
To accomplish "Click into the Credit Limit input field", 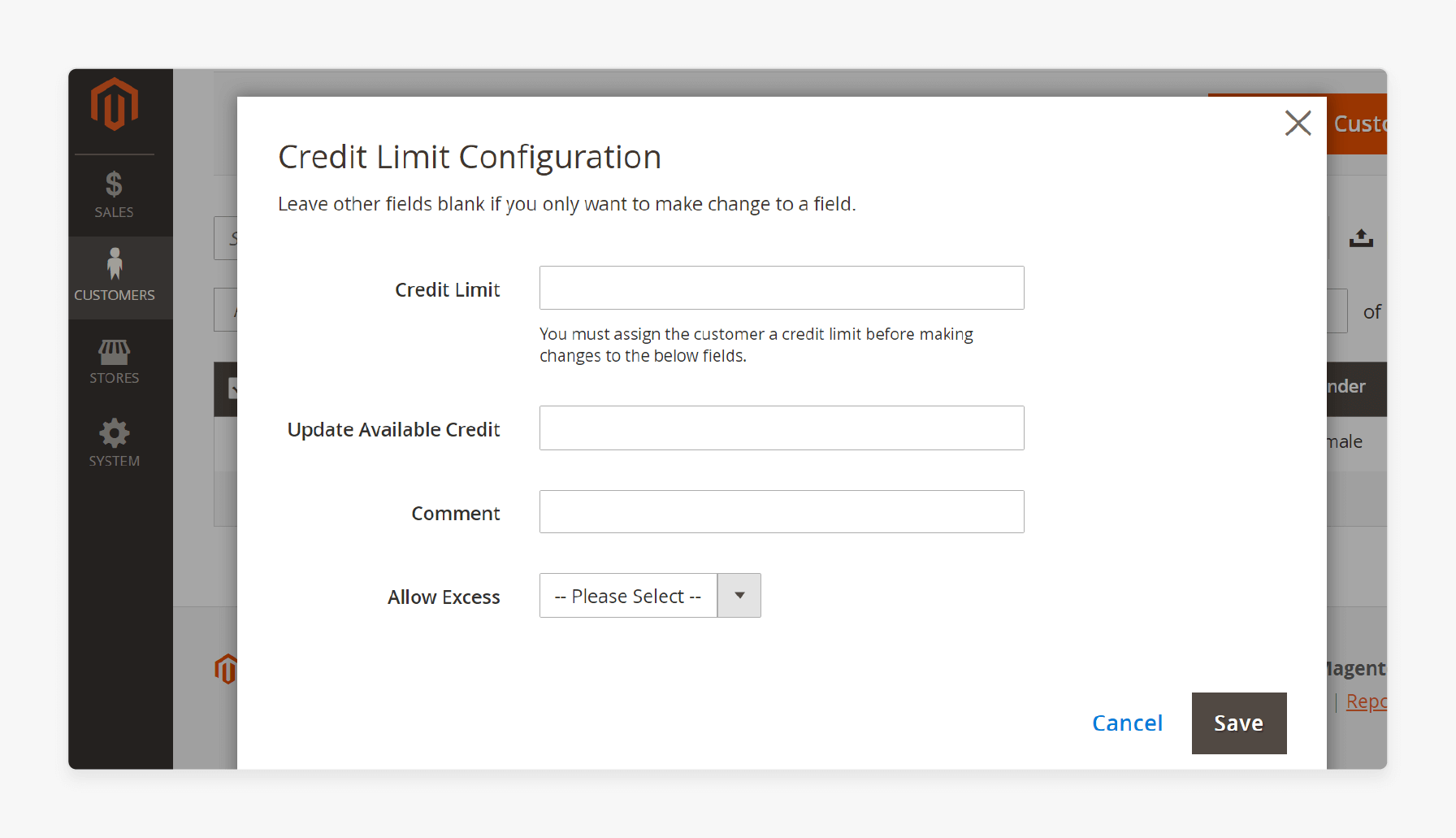I will pyautogui.click(x=782, y=288).
